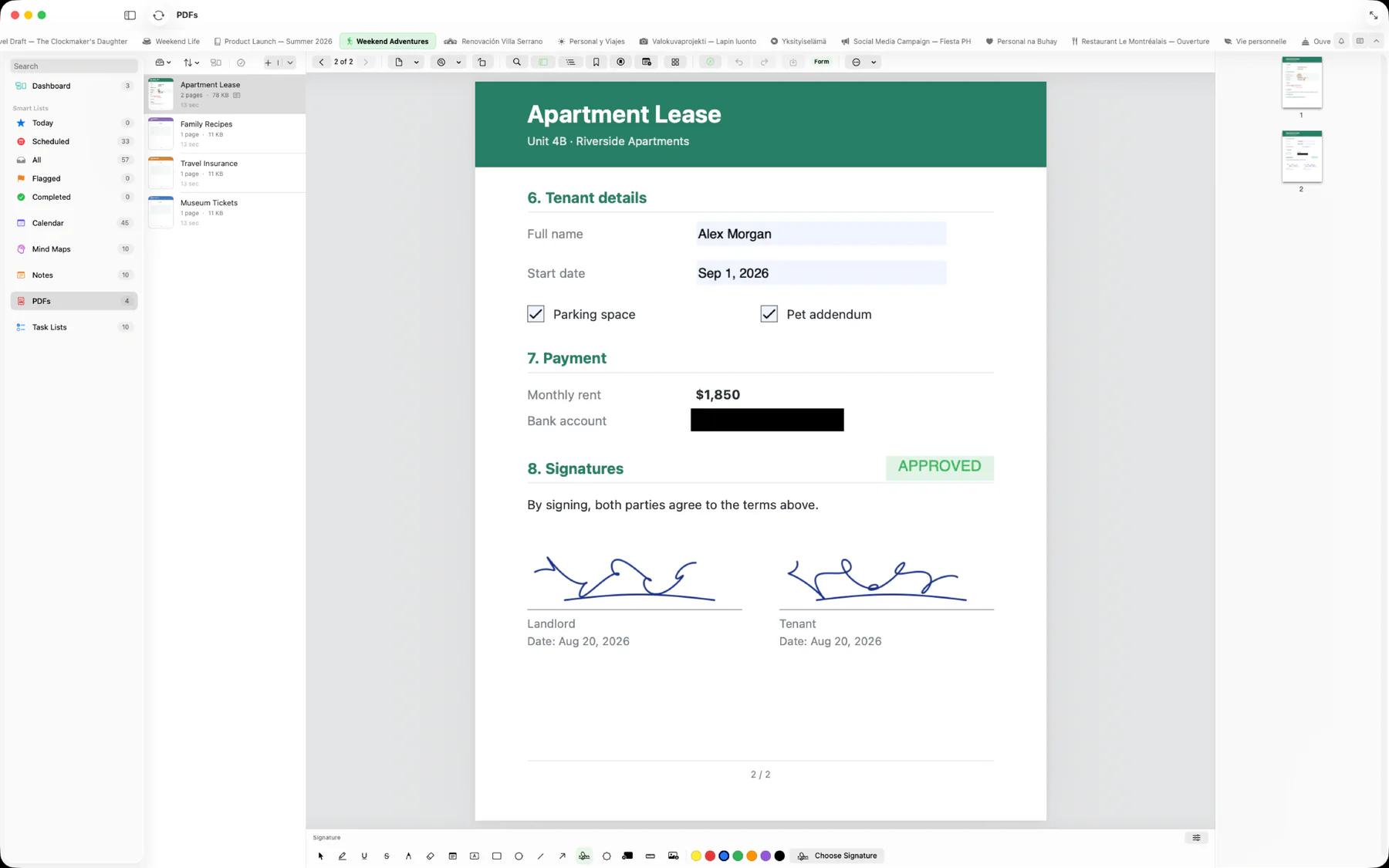Uncheck the Pet addendum checkbox
1389x868 pixels.
click(769, 314)
